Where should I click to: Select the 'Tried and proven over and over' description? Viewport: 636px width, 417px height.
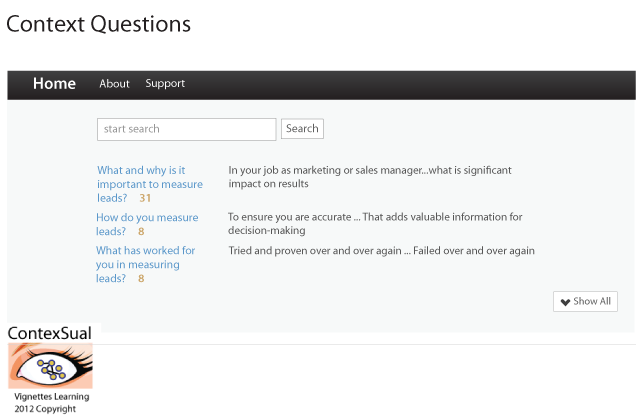point(381,251)
